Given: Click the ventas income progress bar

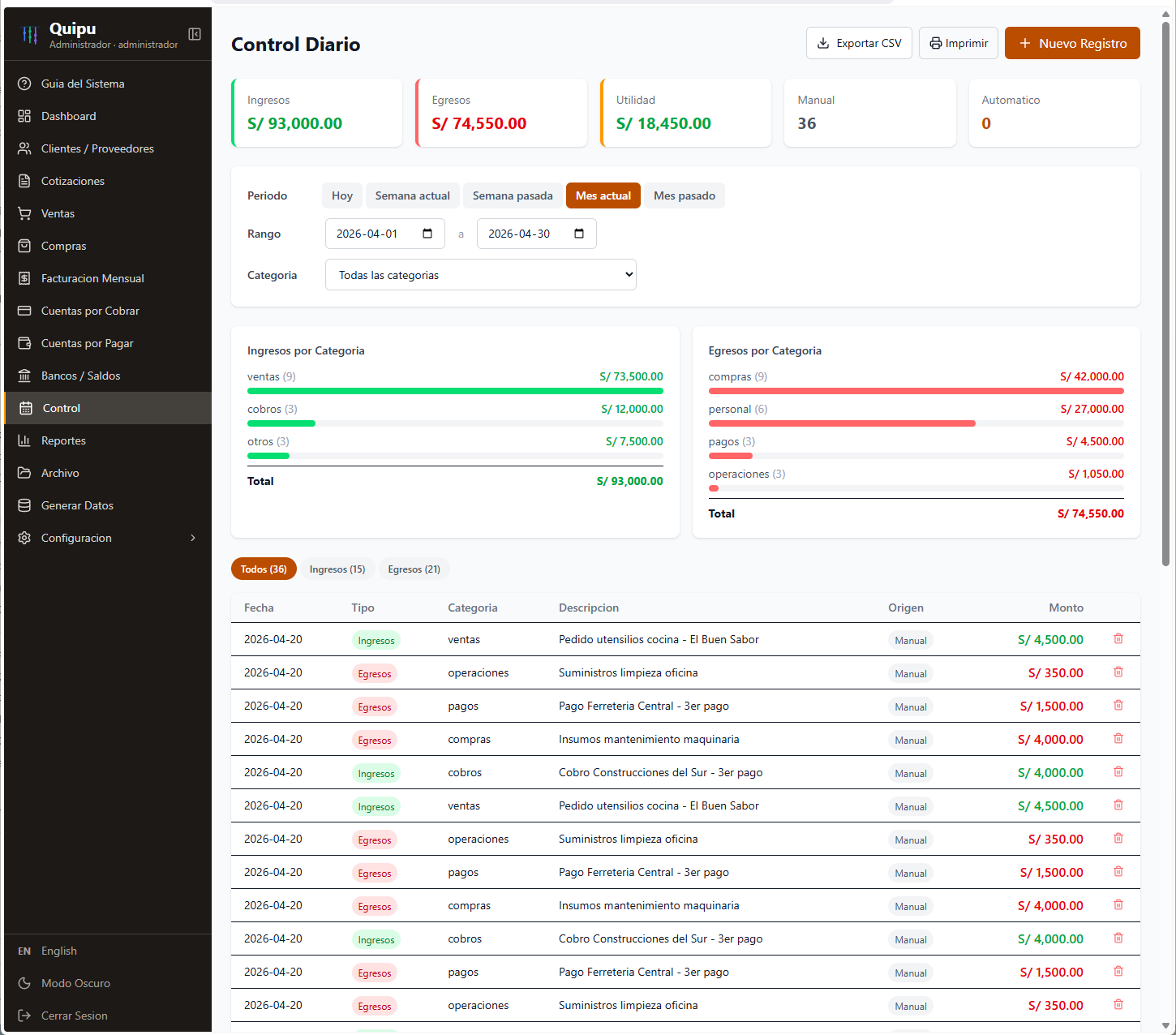Looking at the screenshot, I should click(455, 391).
